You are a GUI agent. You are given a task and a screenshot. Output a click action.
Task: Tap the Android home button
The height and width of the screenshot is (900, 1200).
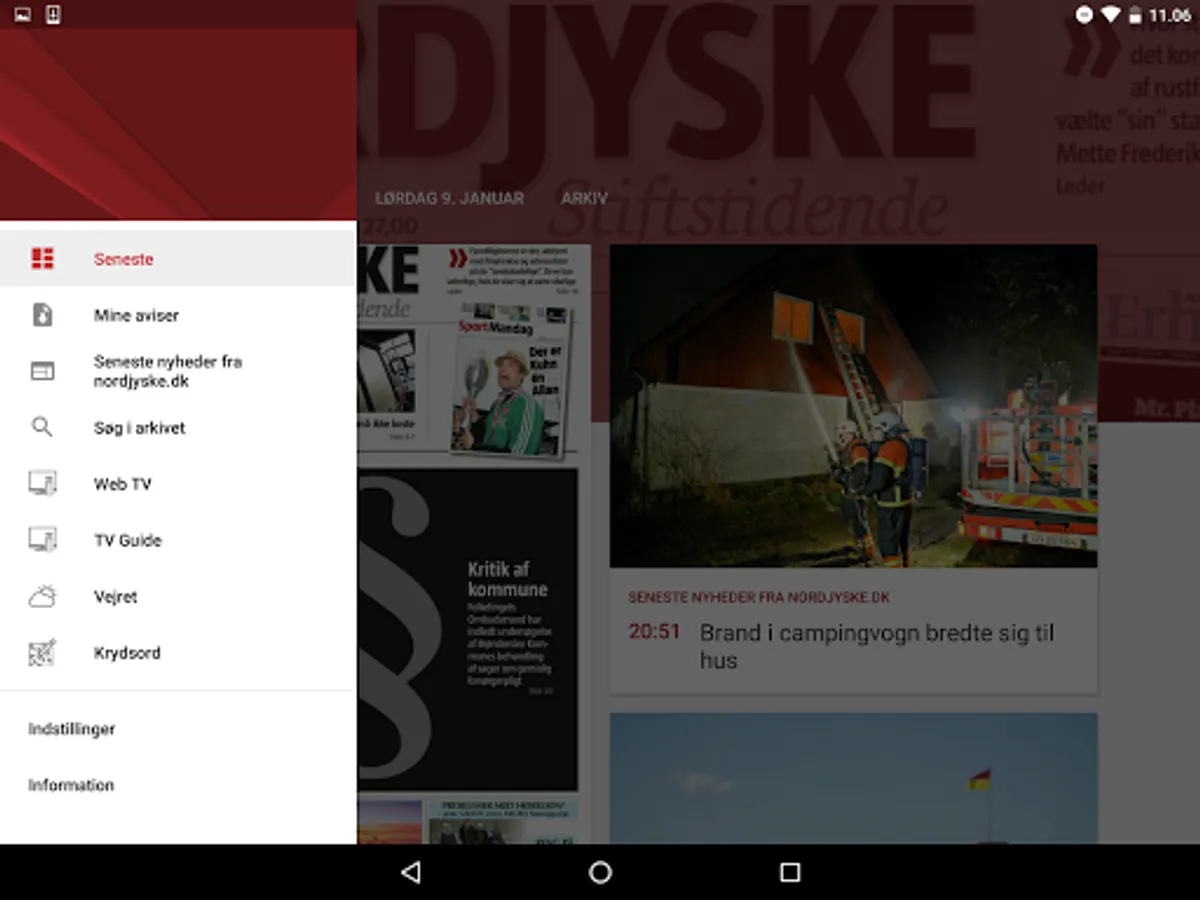coord(600,872)
